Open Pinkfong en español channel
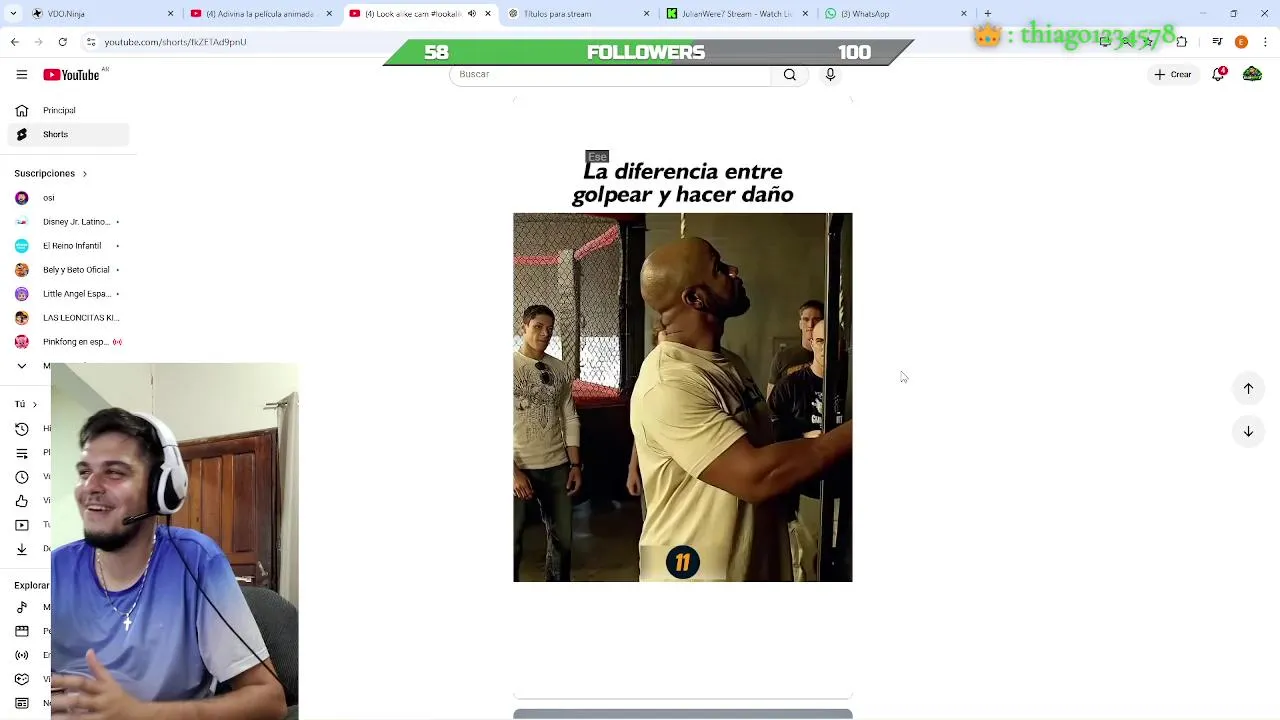This screenshot has height=720, width=1280. [68, 342]
